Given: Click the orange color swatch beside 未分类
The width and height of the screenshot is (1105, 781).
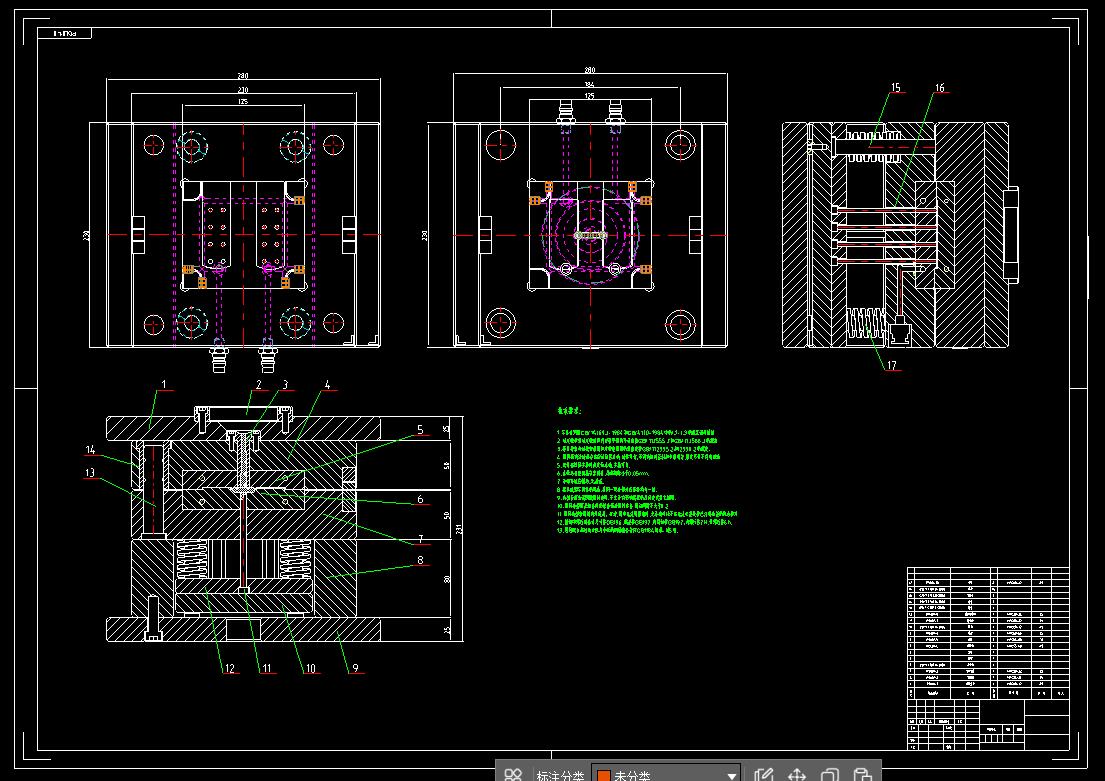Looking at the screenshot, I should click(x=604, y=775).
